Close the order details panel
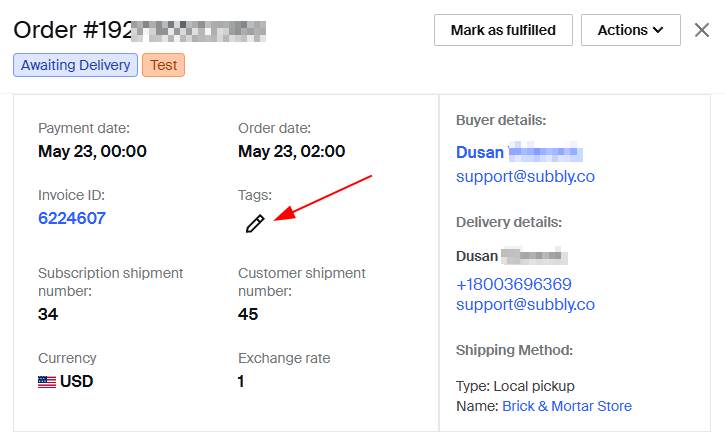Viewport: 725px width, 444px height. (x=701, y=30)
